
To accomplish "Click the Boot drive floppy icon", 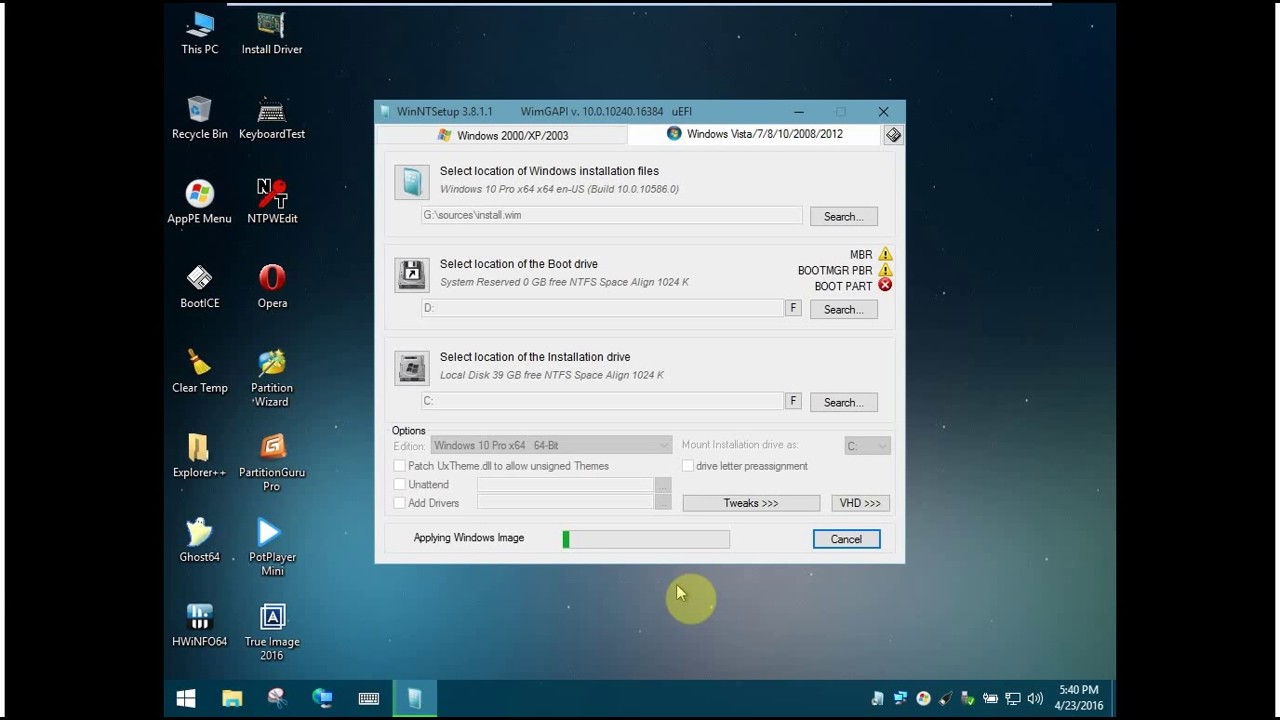I will (x=412, y=275).
